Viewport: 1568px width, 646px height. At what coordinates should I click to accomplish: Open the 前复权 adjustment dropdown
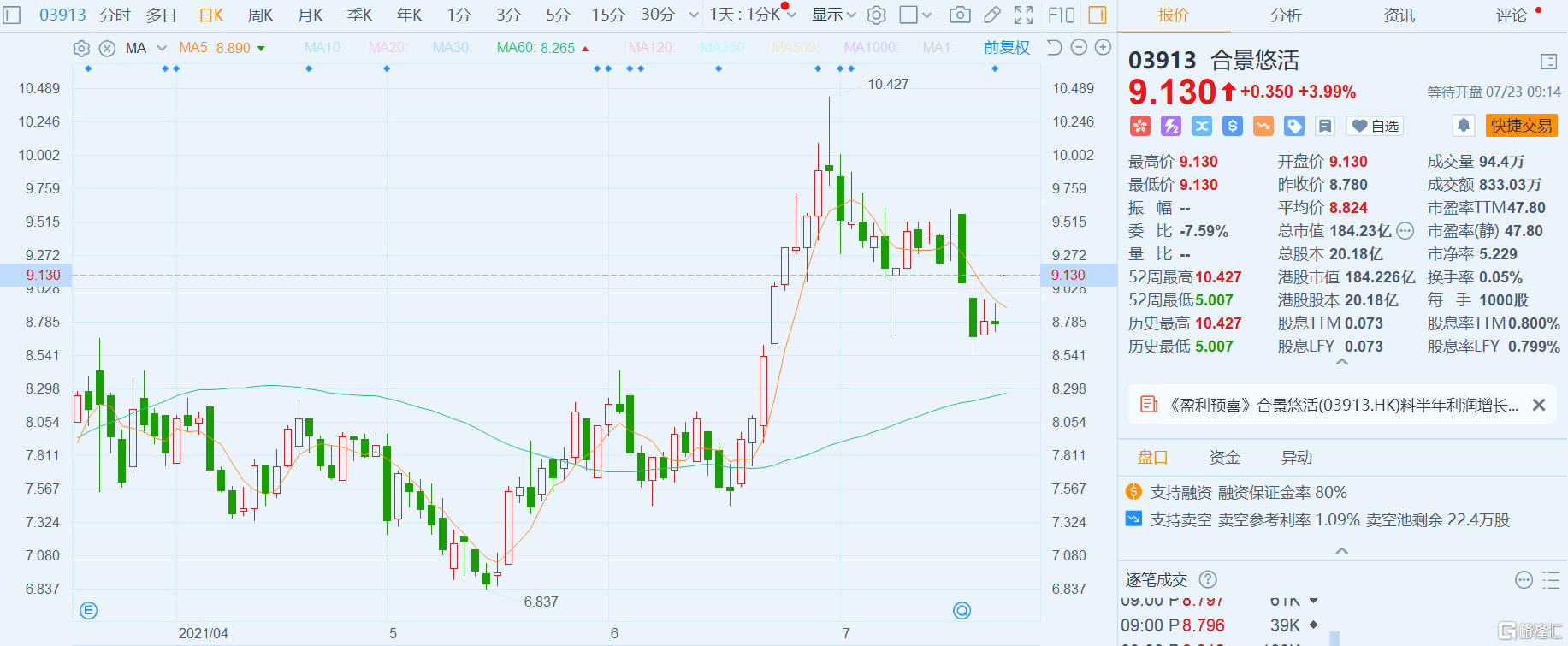click(1006, 48)
